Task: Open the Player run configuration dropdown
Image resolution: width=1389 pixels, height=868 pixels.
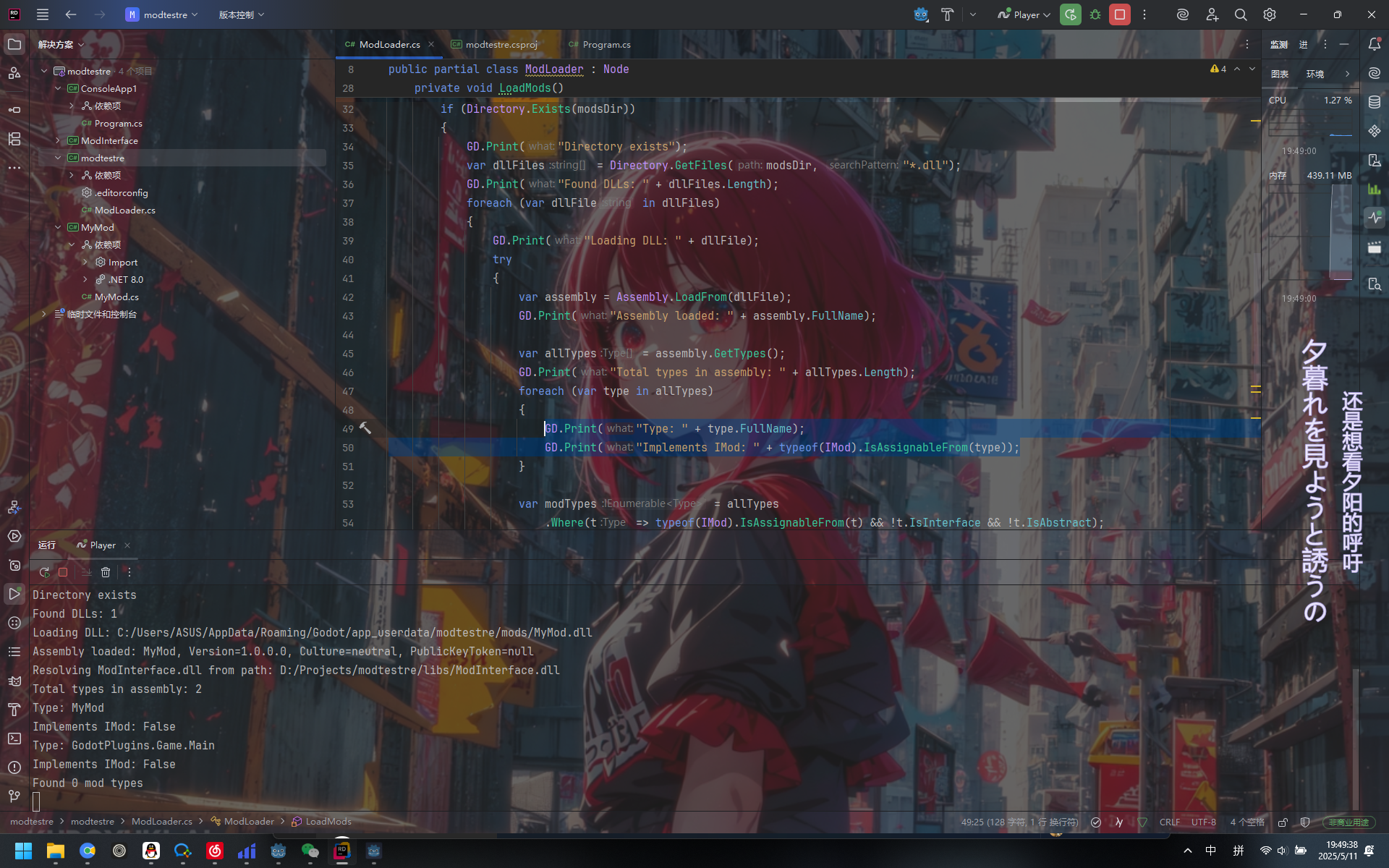Action: [1024, 14]
